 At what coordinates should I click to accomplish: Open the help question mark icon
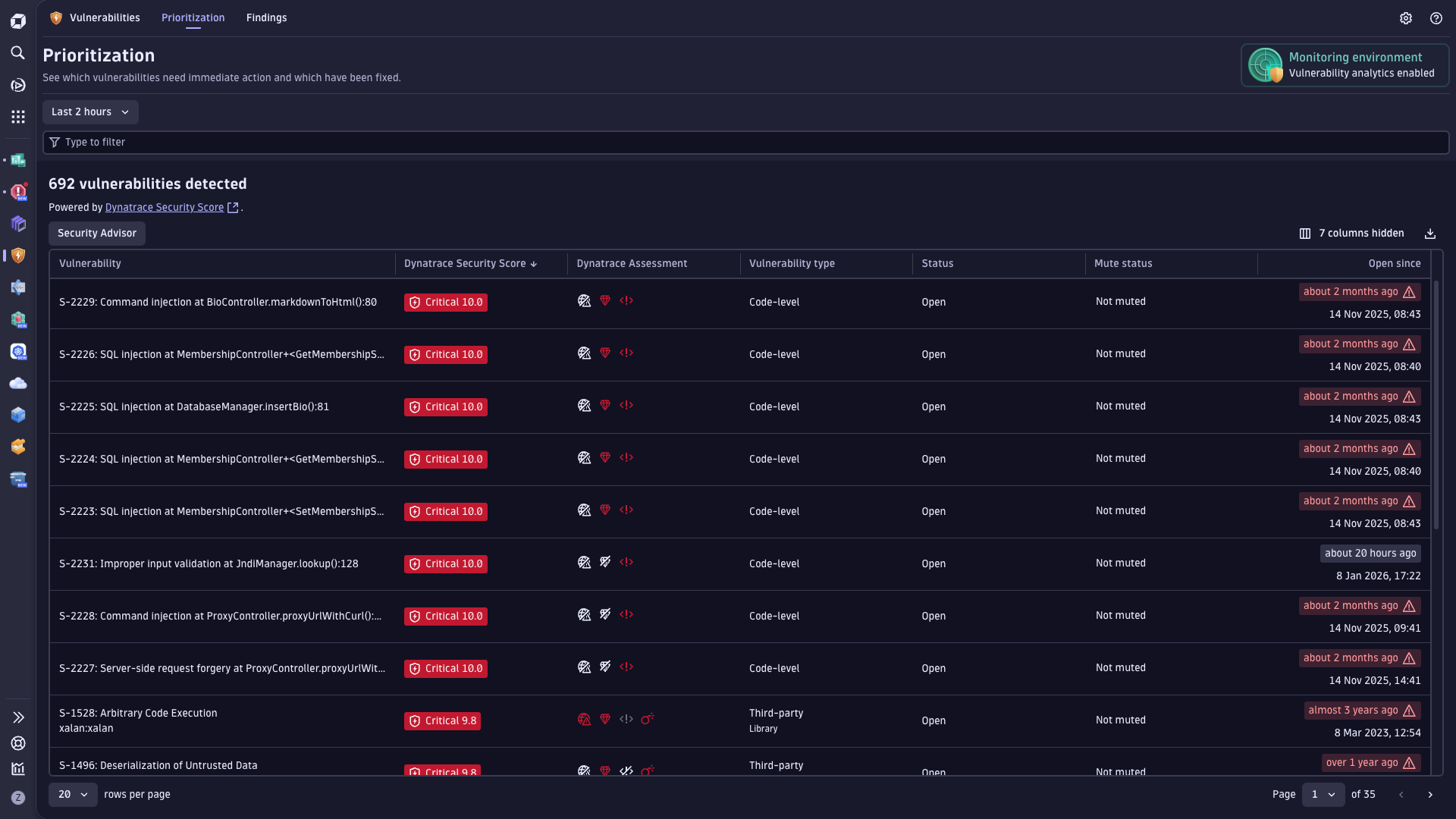click(1436, 18)
